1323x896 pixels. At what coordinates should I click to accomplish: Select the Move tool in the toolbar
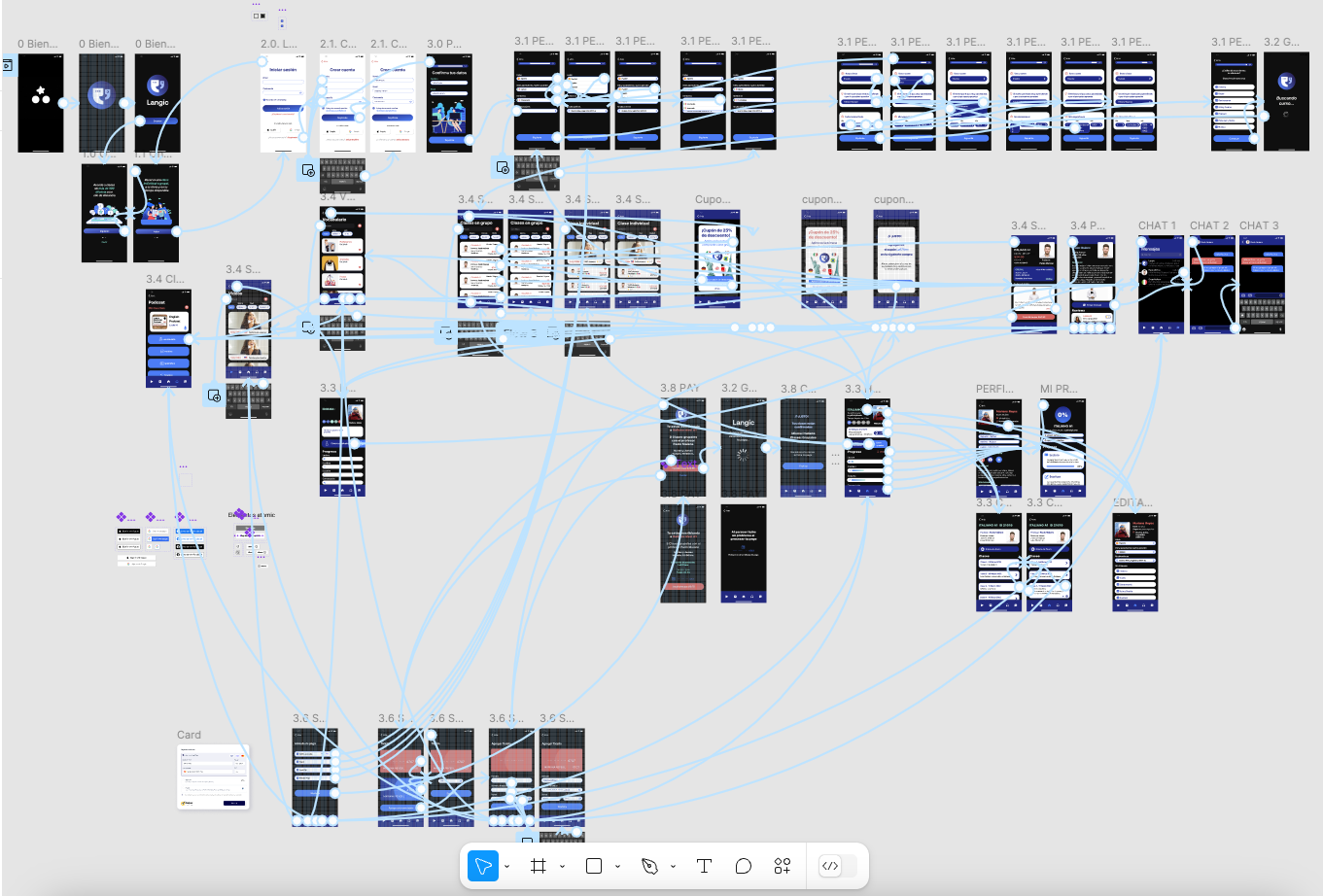(x=483, y=866)
